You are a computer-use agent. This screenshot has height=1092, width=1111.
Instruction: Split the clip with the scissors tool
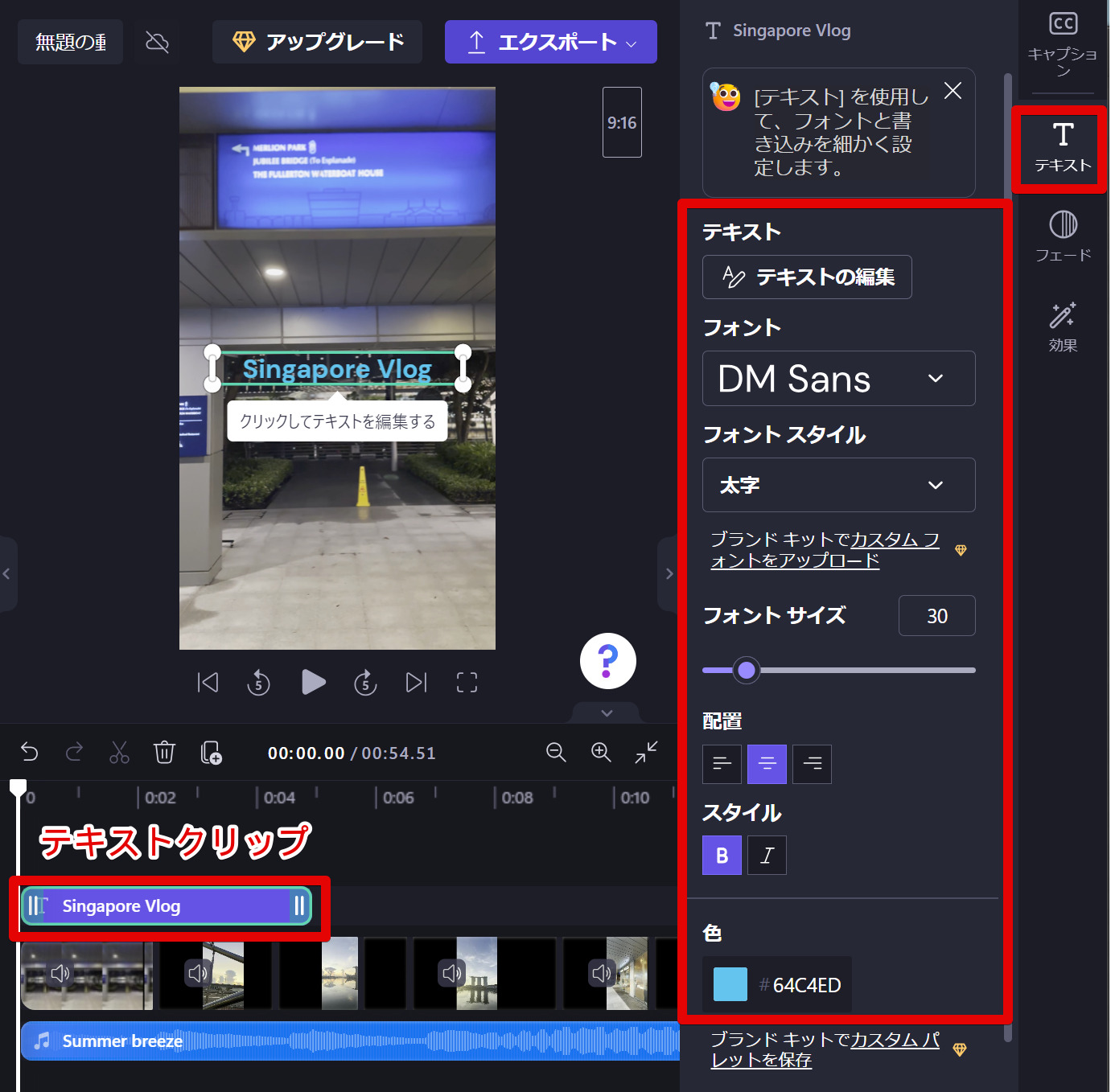pyautogui.click(x=119, y=753)
